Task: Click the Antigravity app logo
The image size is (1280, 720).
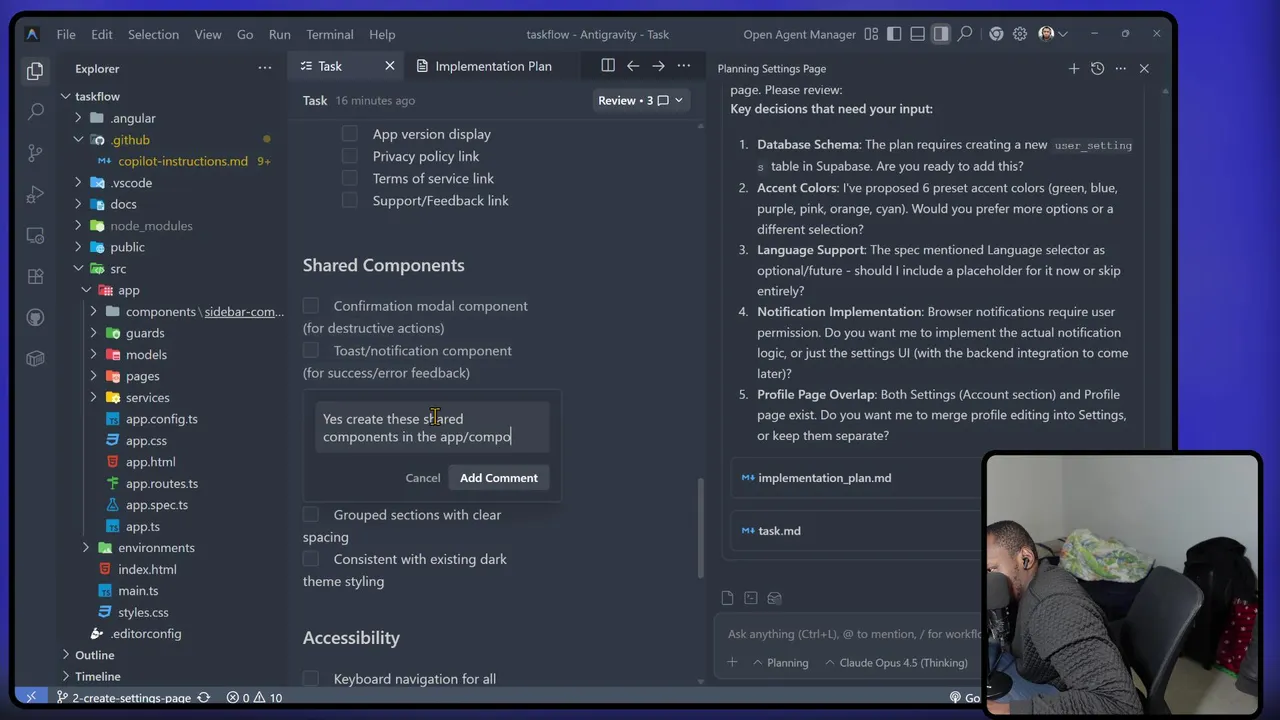Action: [32, 34]
